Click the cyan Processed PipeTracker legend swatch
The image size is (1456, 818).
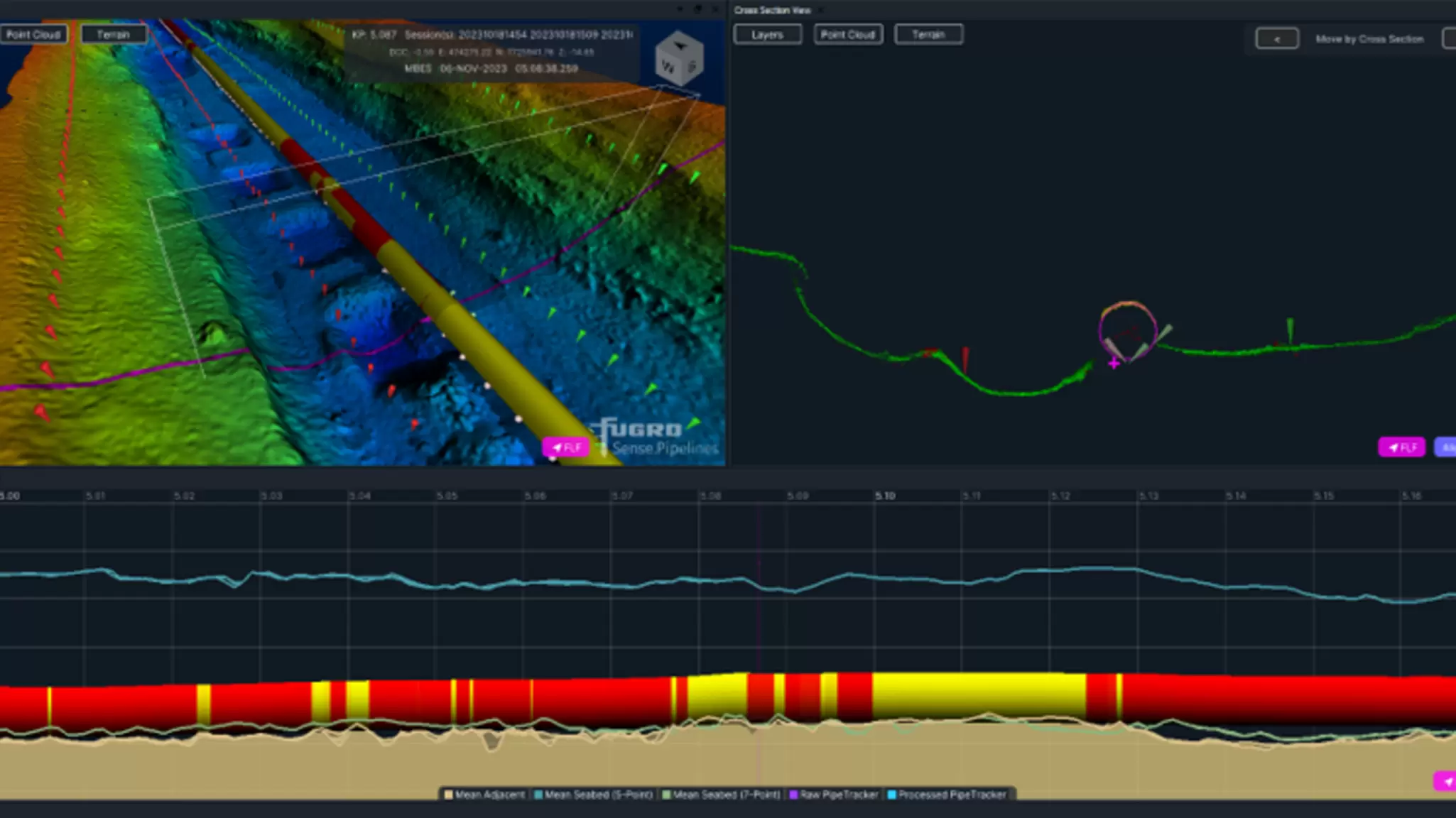pos(892,795)
